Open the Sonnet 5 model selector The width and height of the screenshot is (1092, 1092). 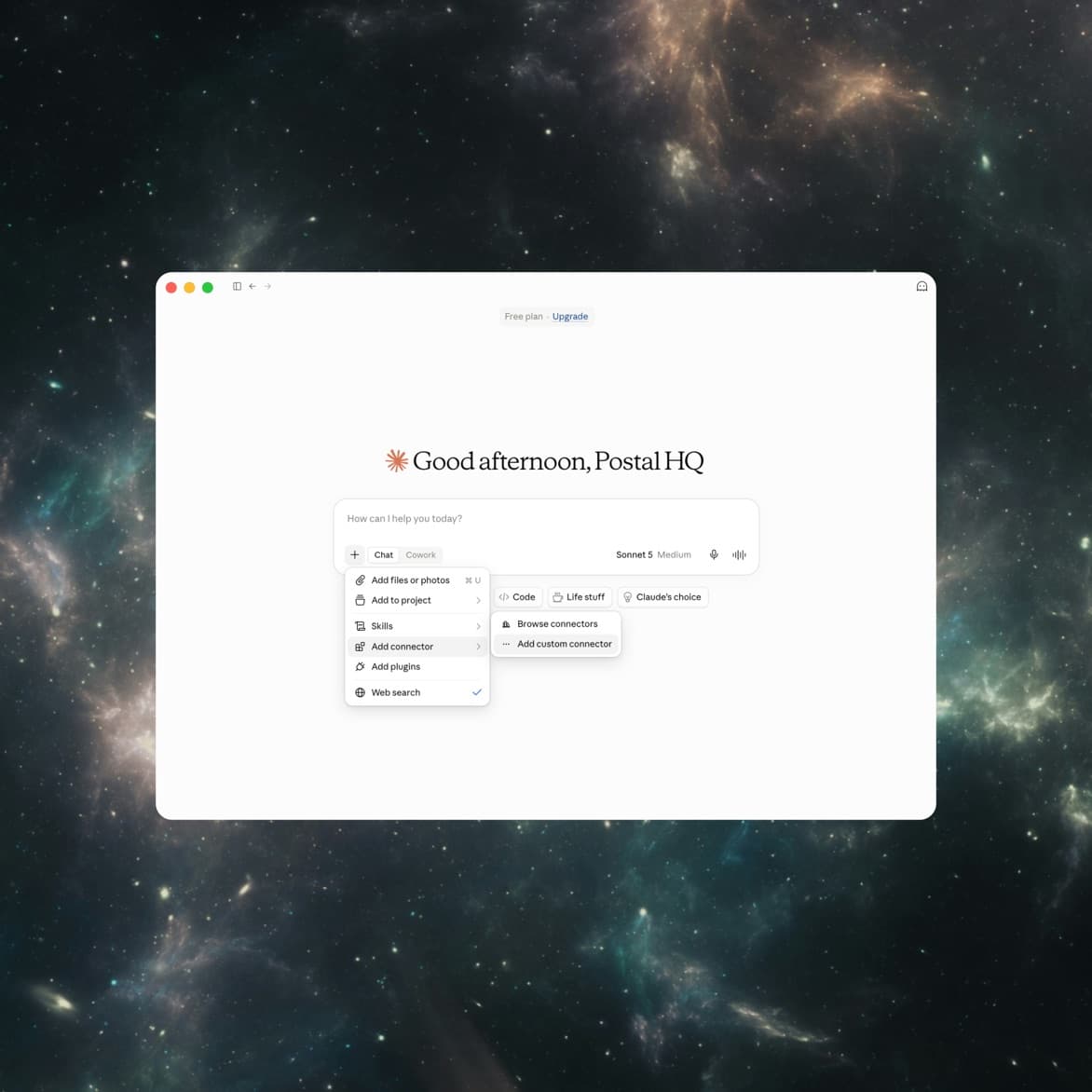[634, 554]
